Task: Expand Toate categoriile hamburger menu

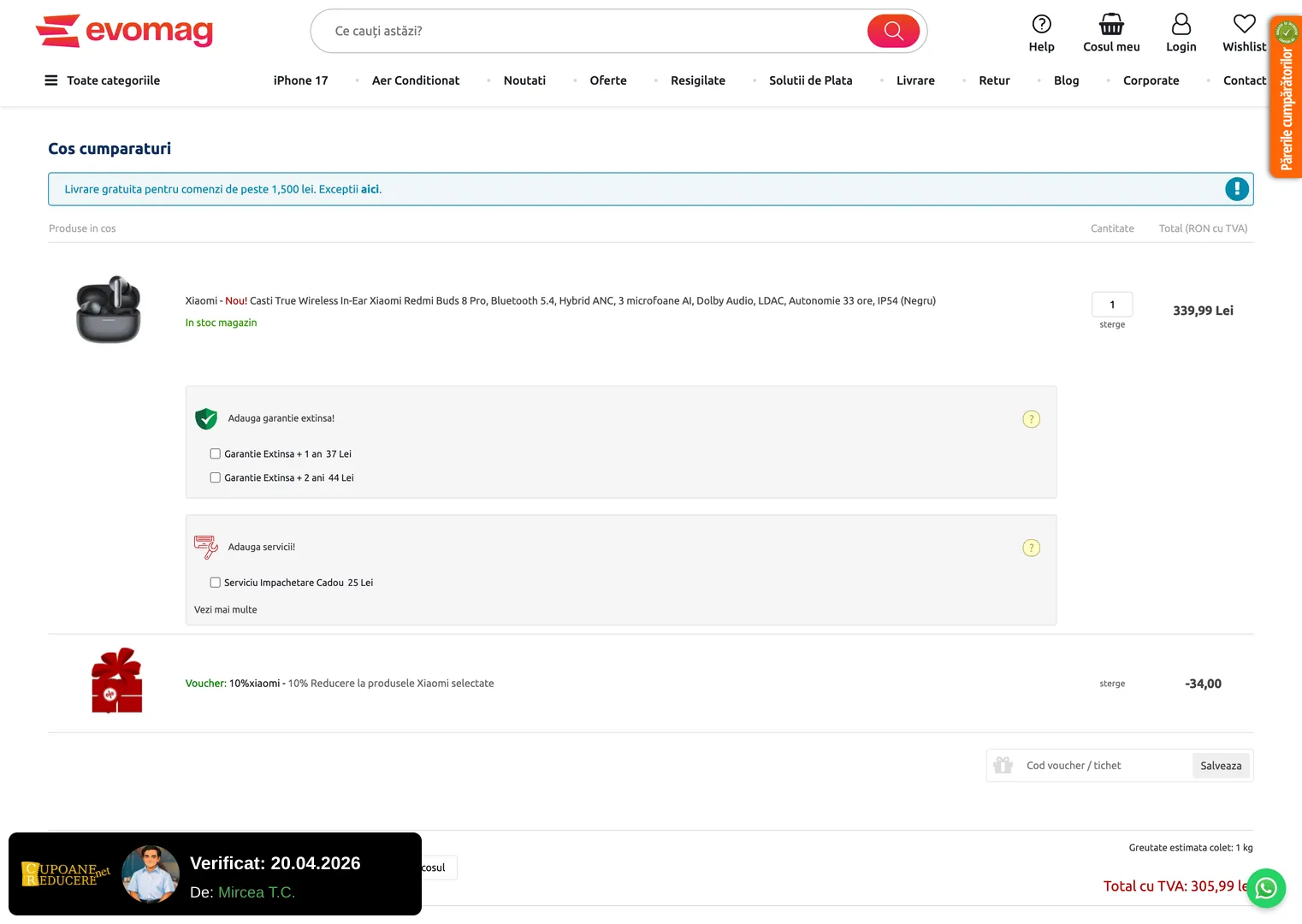Action: (51, 80)
